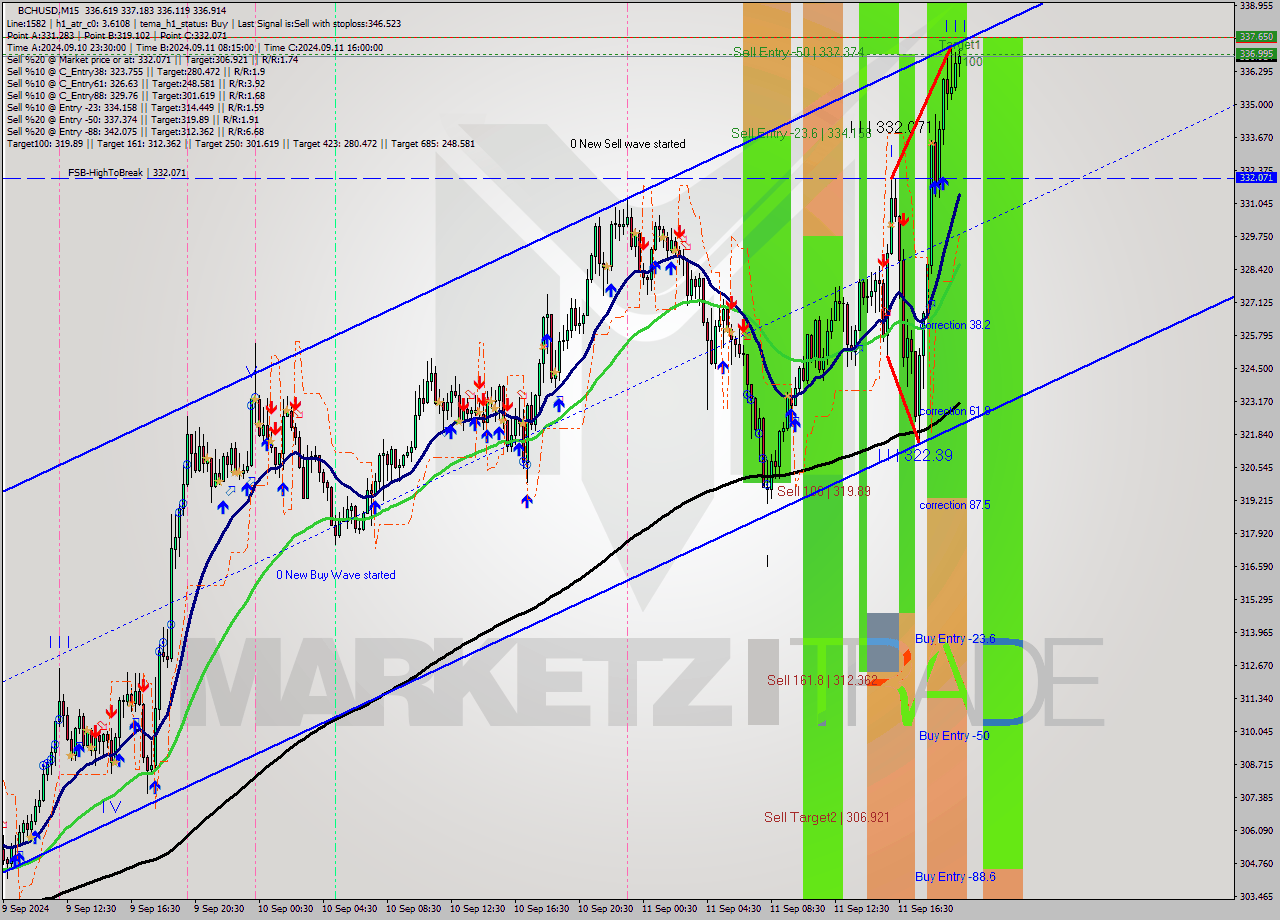Viewport: 1280px width, 920px height.
Task: Click the 'correction 87.5' label
Action: [955, 505]
